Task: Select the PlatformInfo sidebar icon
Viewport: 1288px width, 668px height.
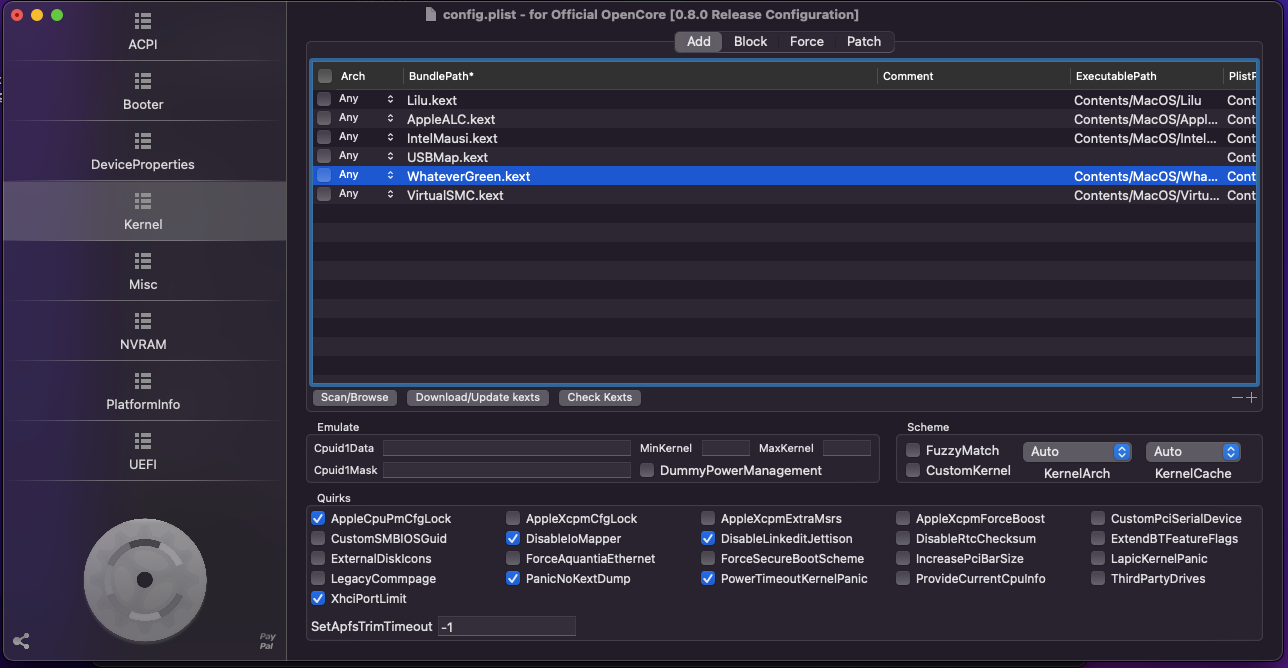Action: pyautogui.click(x=143, y=381)
